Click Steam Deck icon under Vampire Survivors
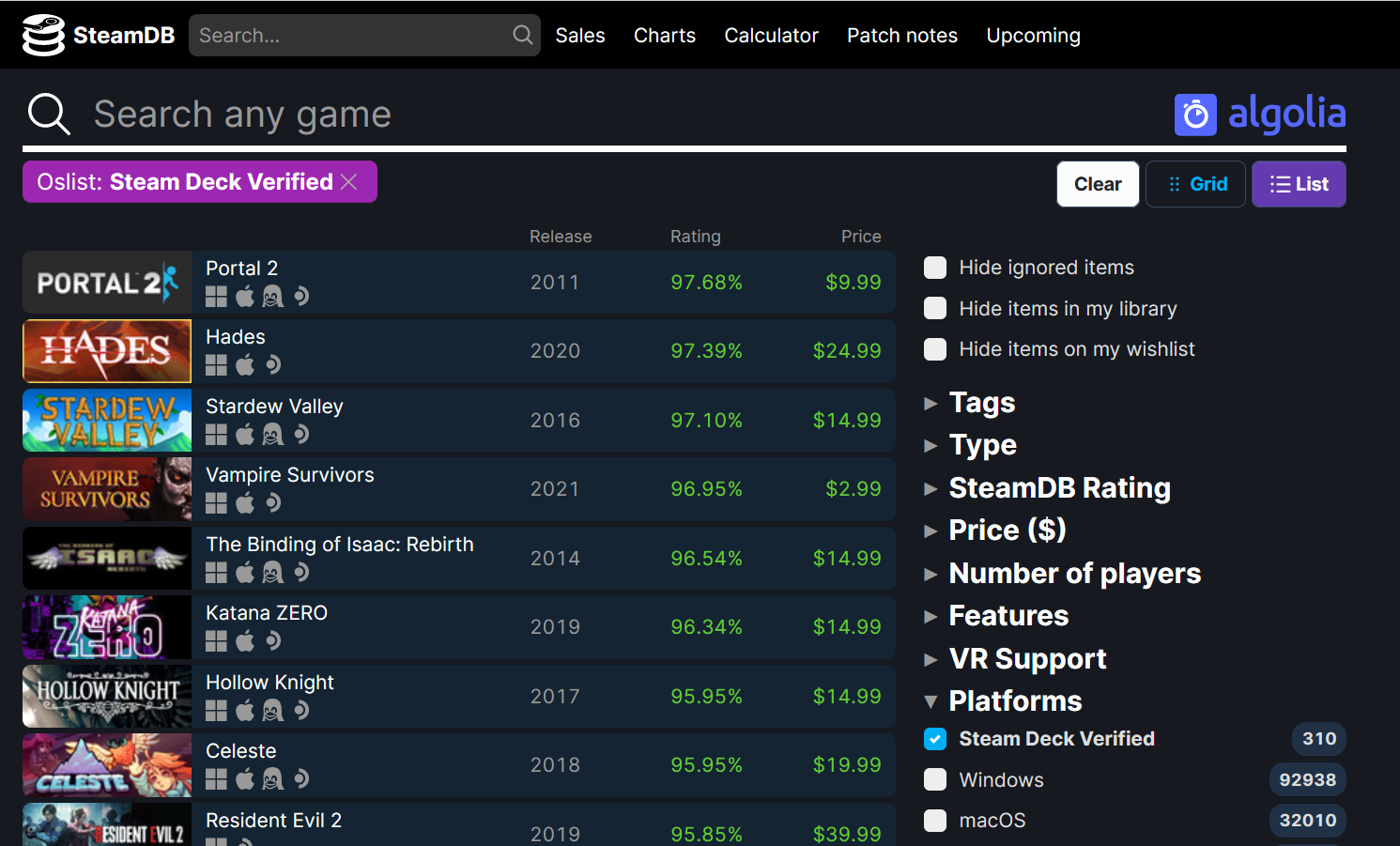Image resolution: width=1400 pixels, height=846 pixels. tap(273, 503)
